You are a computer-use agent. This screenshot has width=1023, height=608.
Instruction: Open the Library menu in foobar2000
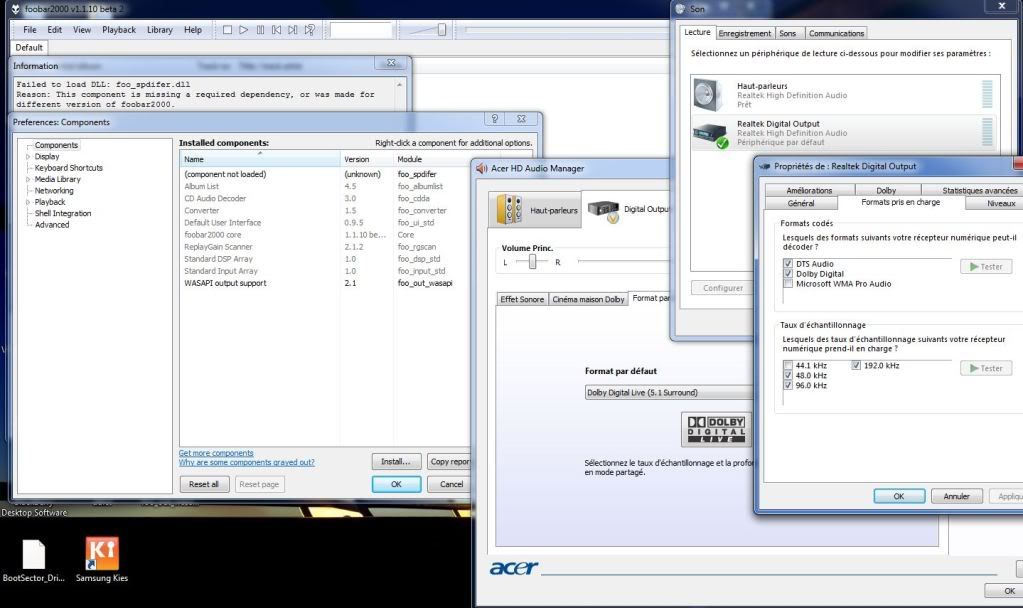160,30
